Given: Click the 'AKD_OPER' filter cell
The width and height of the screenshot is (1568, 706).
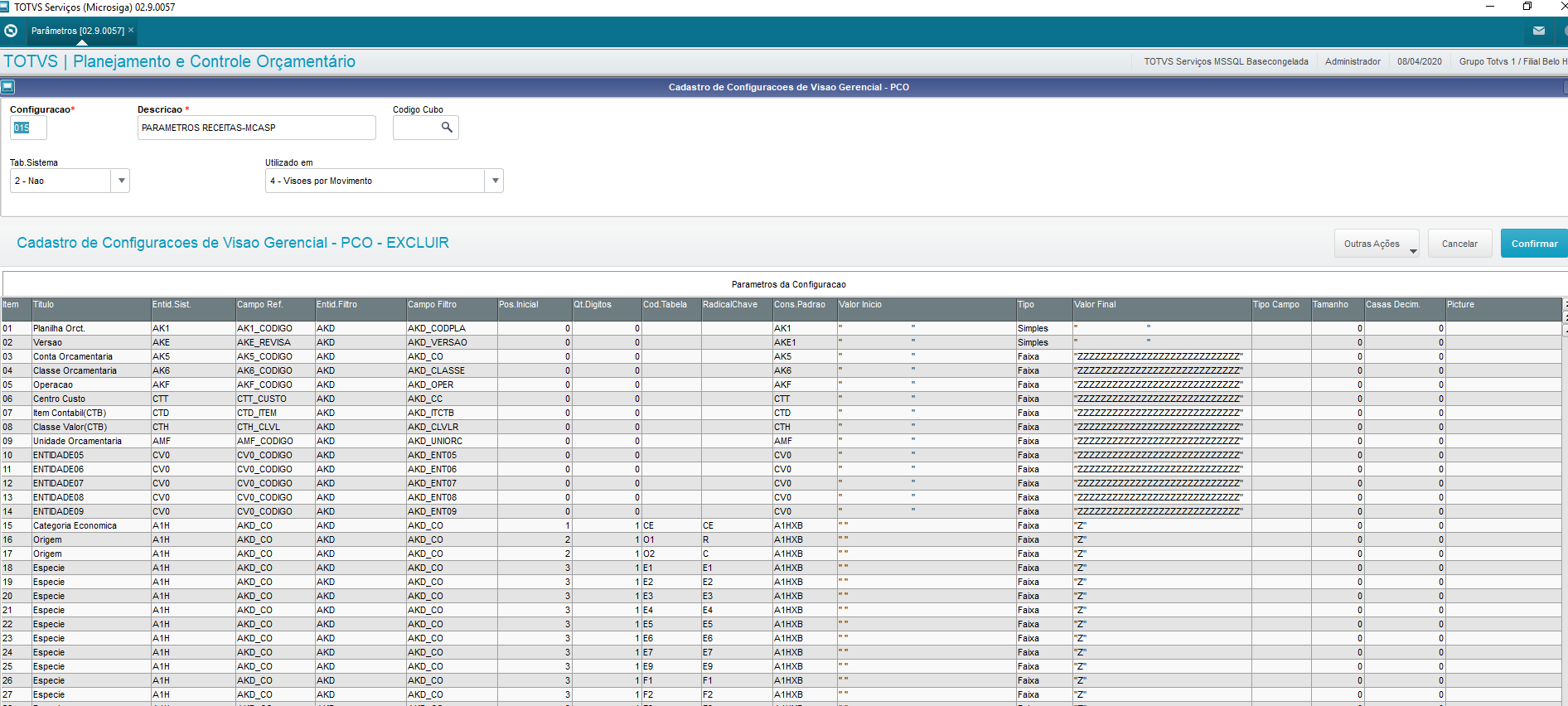Looking at the screenshot, I should click(x=452, y=384).
